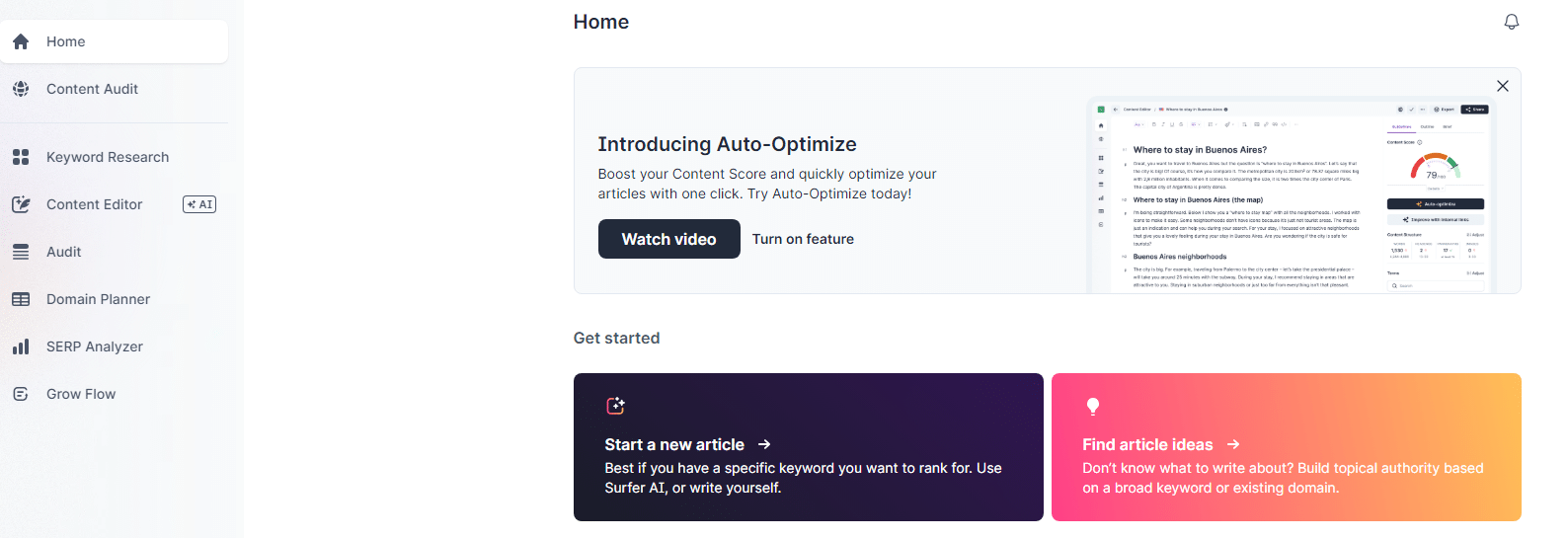Screen dimensions: 1568x538
Task: Click the lightbulb icon on ideas card
Action: (x=1092, y=406)
